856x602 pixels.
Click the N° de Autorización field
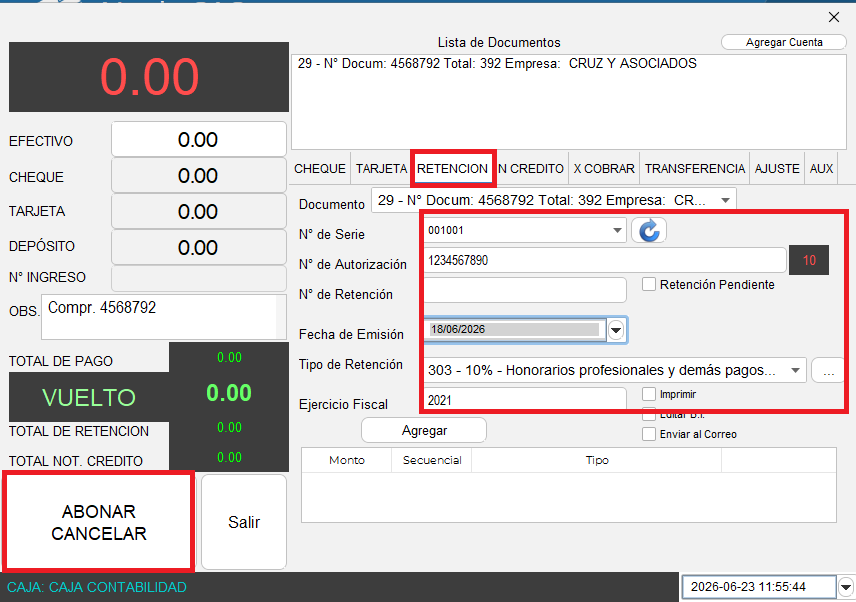pos(605,260)
